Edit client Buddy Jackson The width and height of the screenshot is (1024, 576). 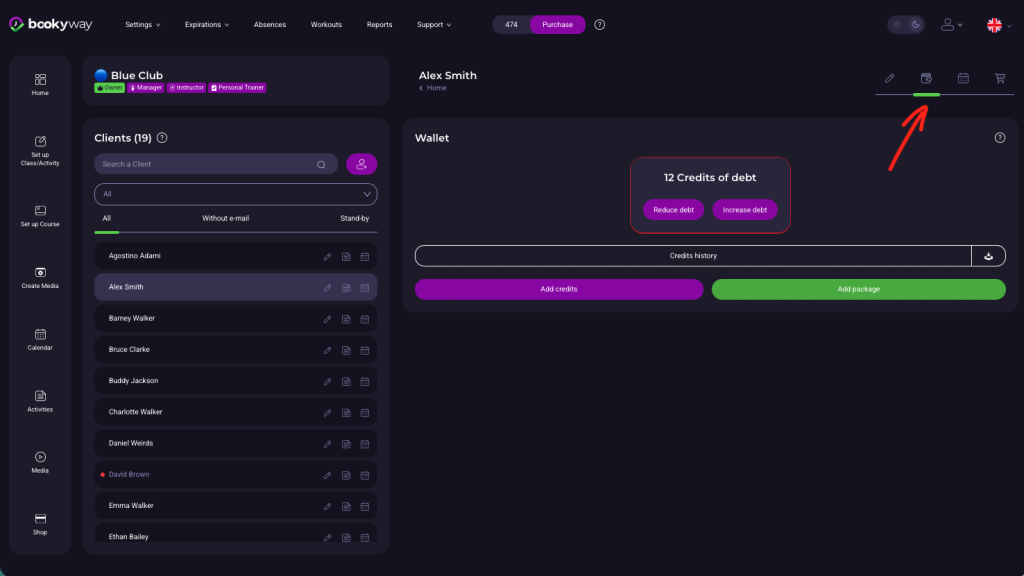coord(327,381)
